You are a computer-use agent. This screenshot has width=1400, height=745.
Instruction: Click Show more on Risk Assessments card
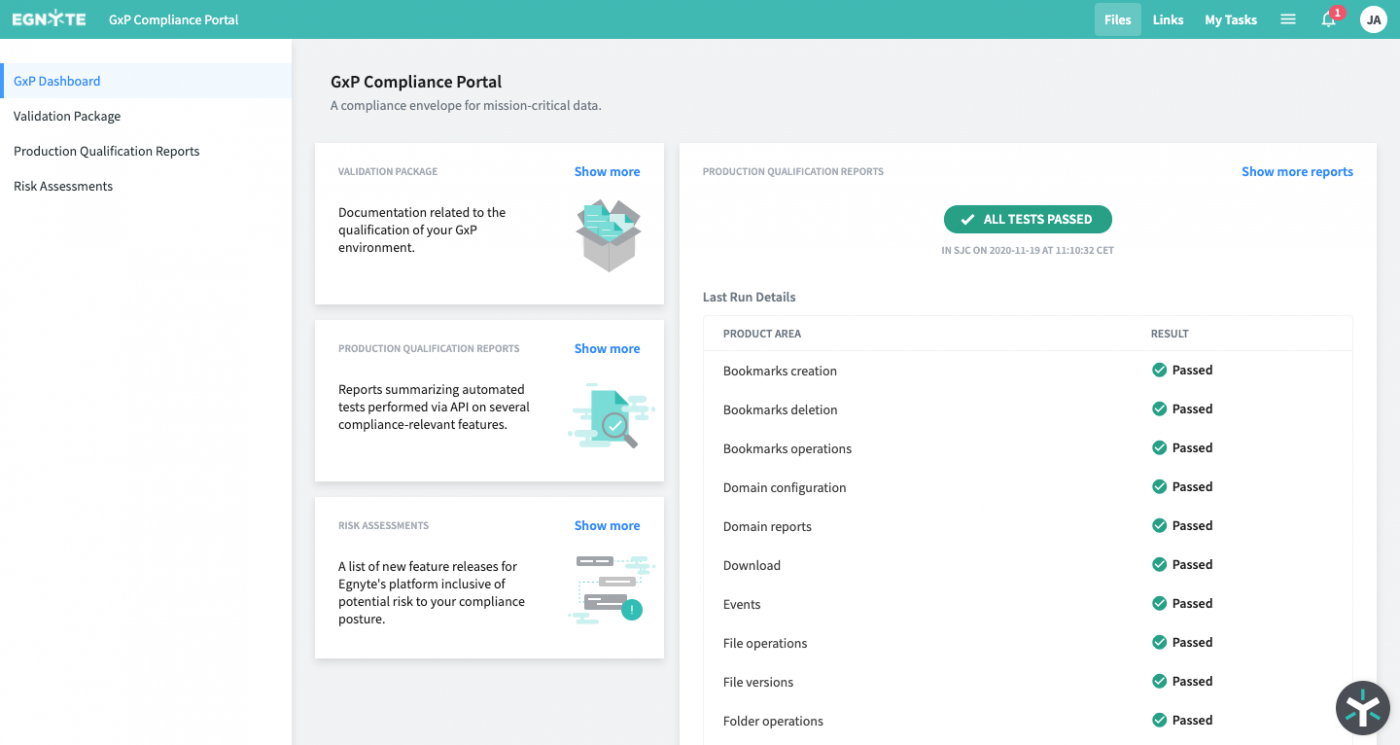(606, 525)
